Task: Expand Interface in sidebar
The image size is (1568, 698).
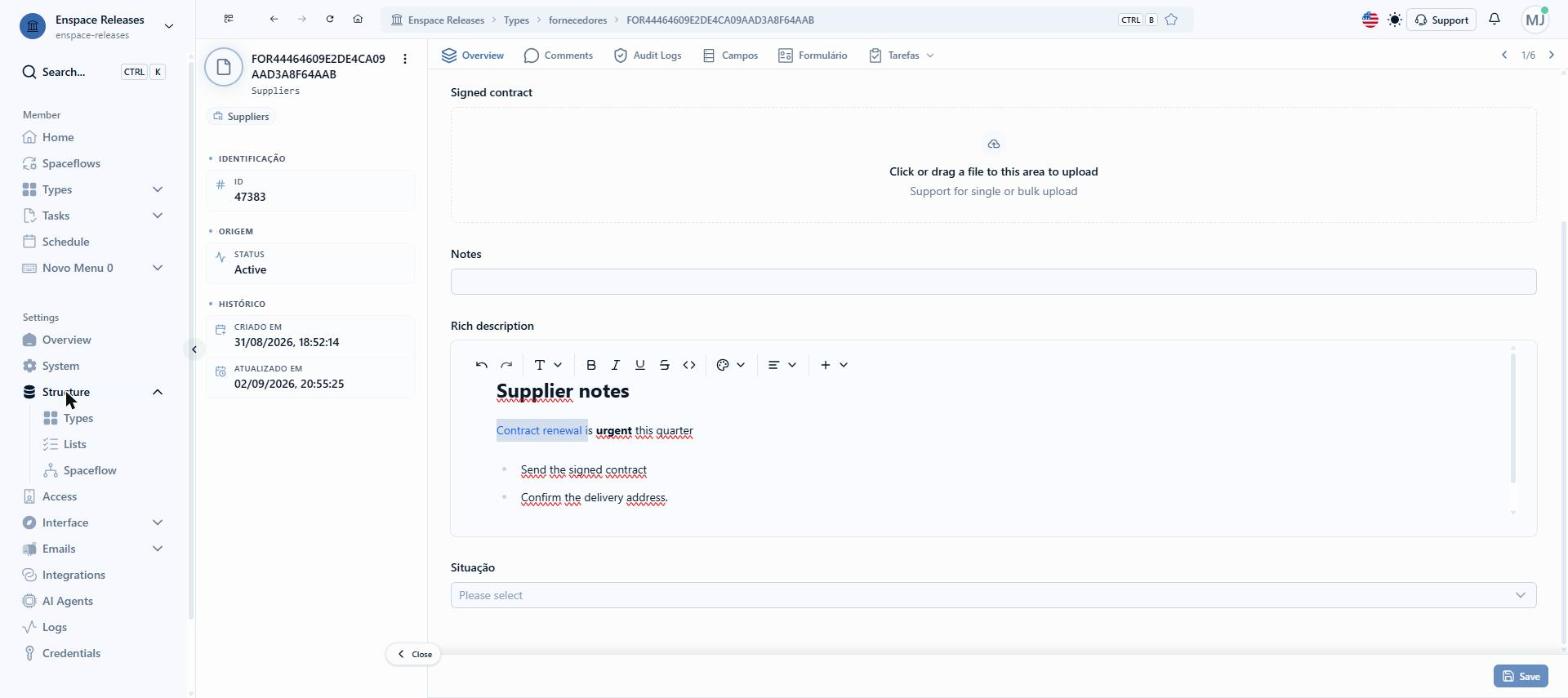Action: click(94, 522)
